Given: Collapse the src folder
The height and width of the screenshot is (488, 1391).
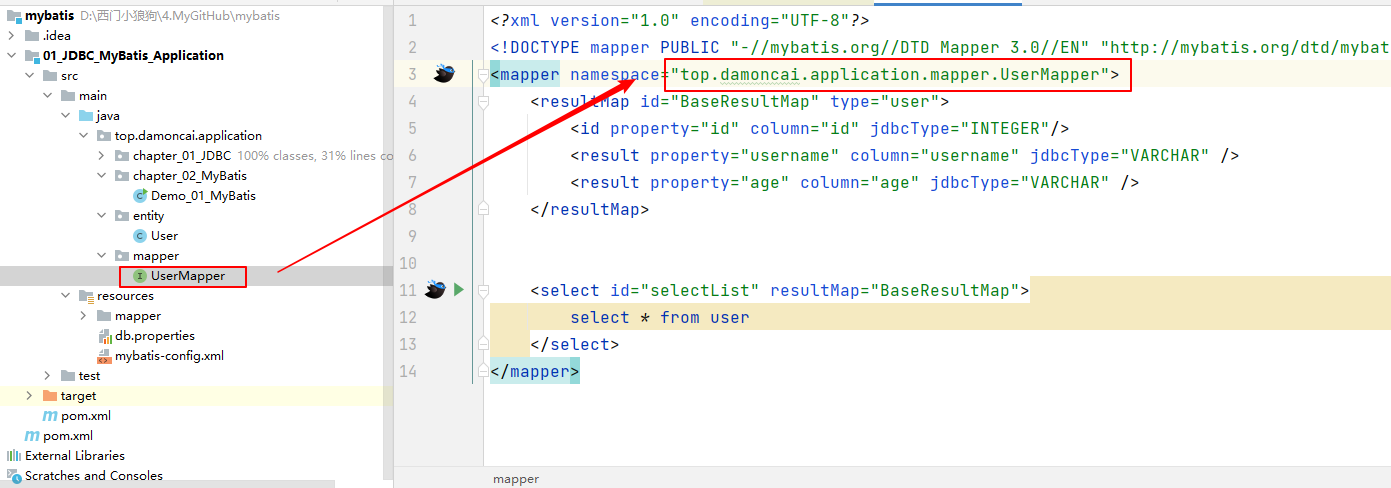Looking at the screenshot, I should [29, 76].
